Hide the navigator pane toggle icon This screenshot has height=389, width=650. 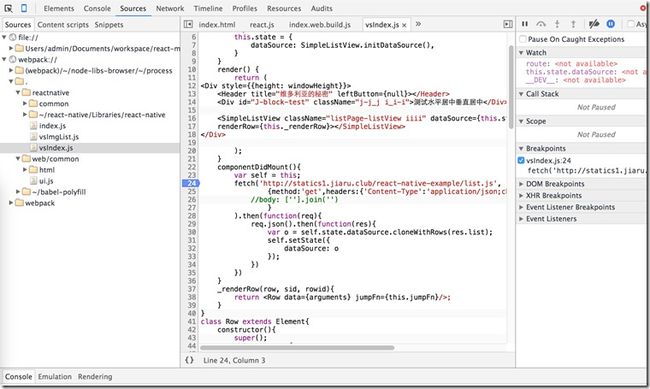click(188, 24)
